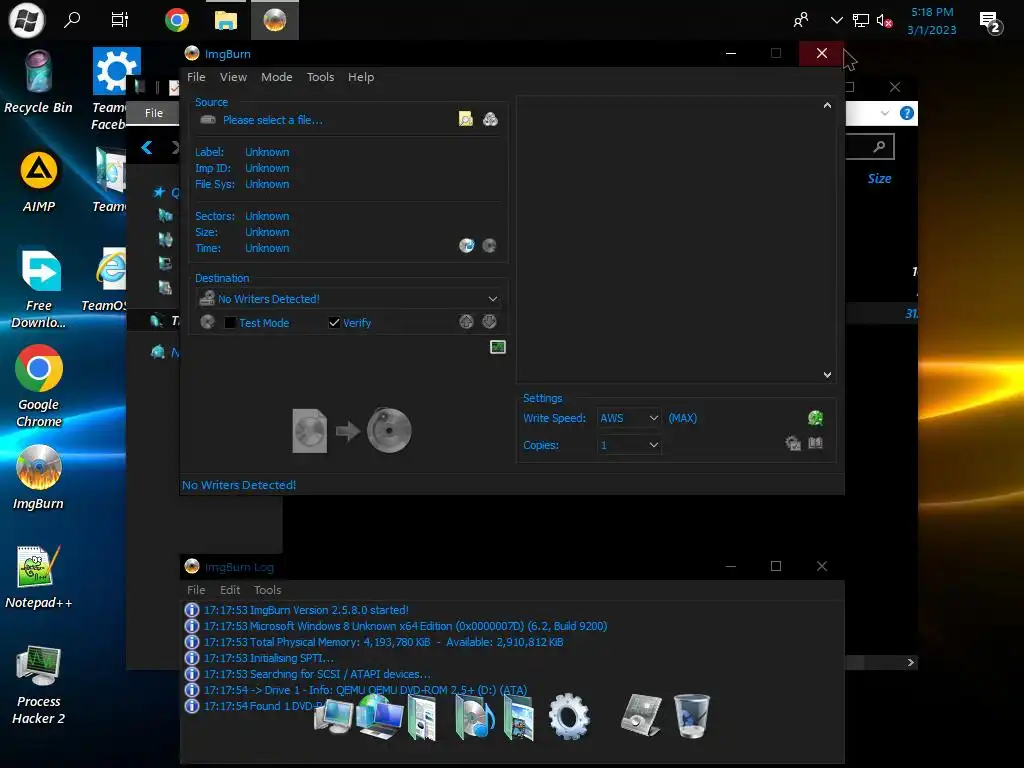
Task: Launch Chrome from the taskbar
Action: click(x=176, y=20)
